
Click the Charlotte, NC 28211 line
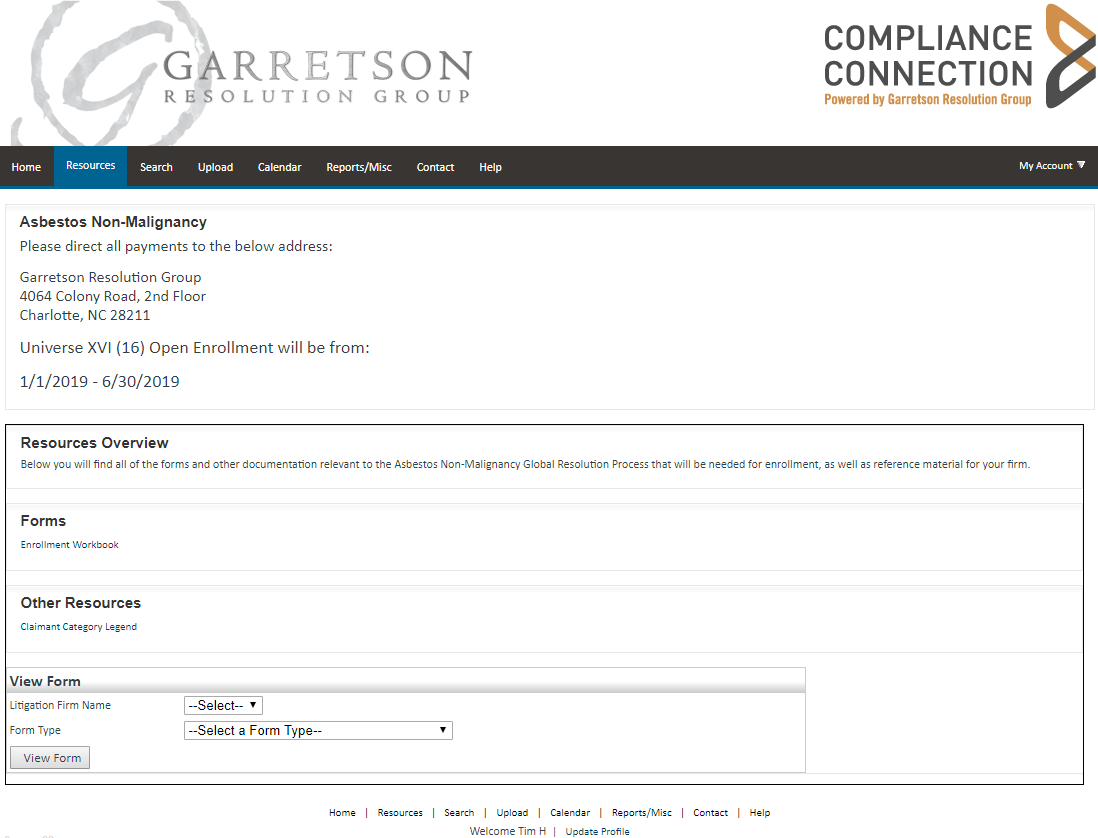click(85, 315)
